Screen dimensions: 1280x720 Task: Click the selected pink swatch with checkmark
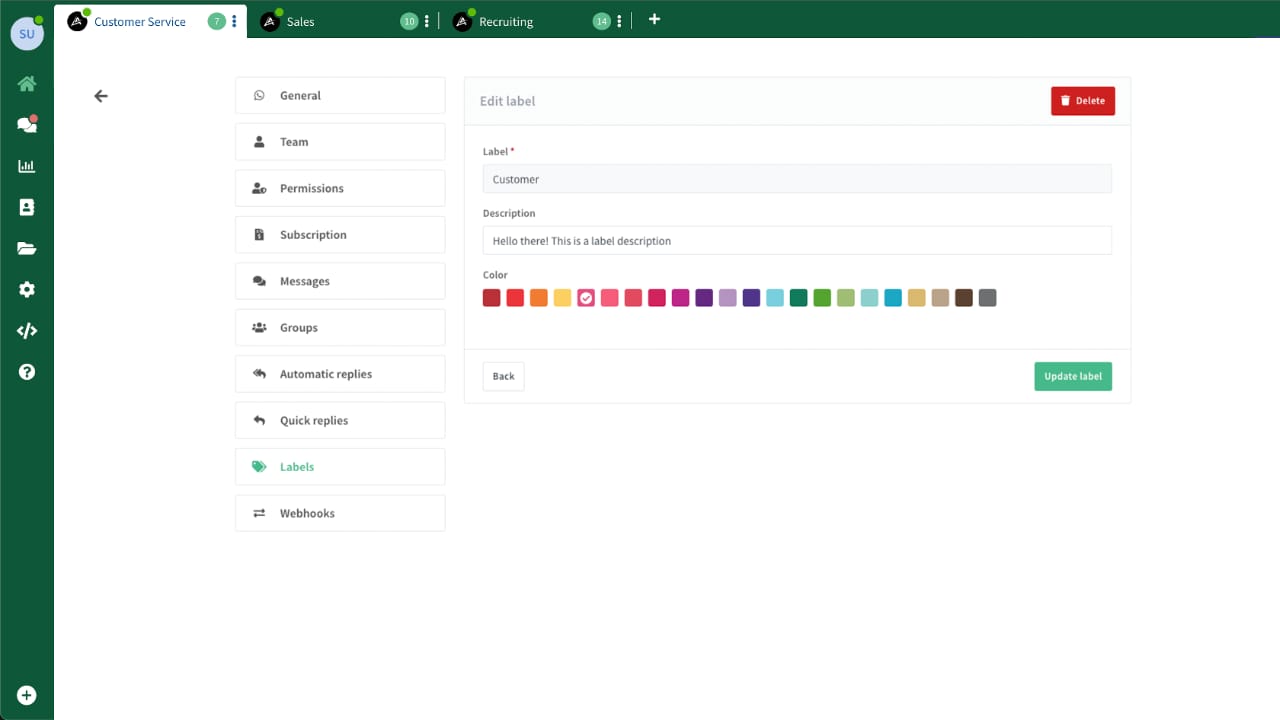coord(586,297)
